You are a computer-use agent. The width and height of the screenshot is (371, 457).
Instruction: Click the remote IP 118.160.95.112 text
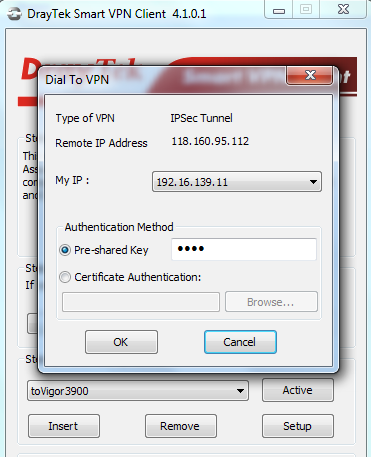[x=210, y=141]
